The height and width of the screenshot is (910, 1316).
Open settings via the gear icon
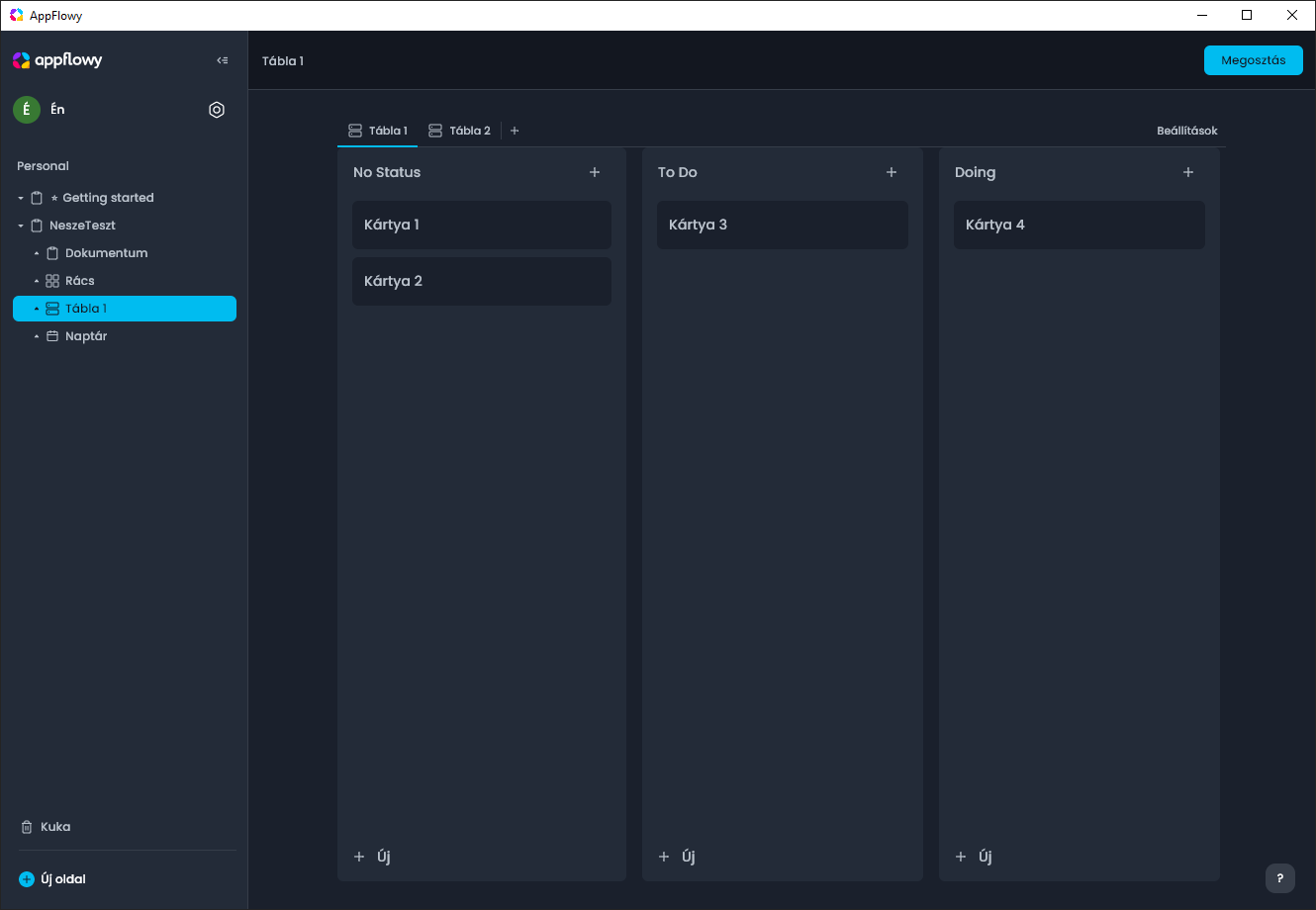click(217, 110)
